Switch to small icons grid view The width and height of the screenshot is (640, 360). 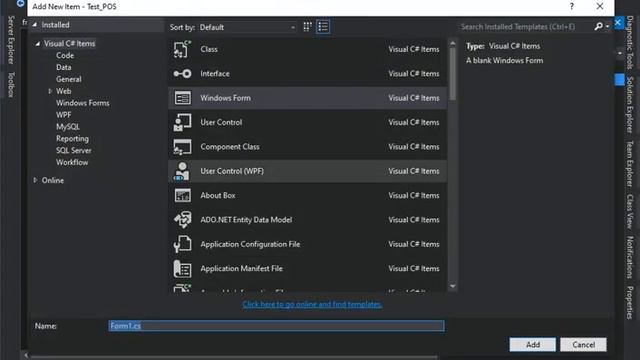click(307, 27)
